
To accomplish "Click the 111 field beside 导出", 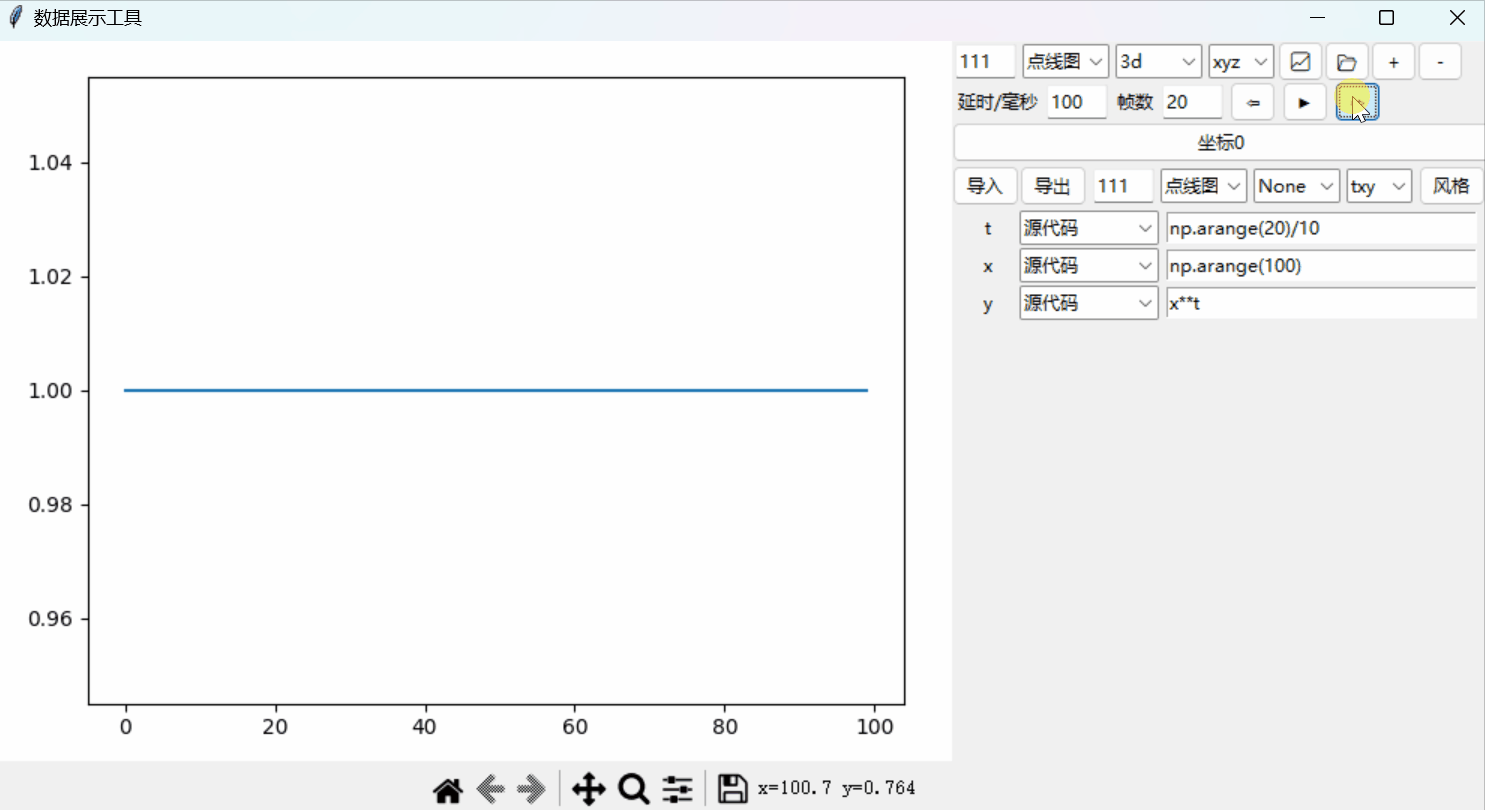I will coord(1124,186).
